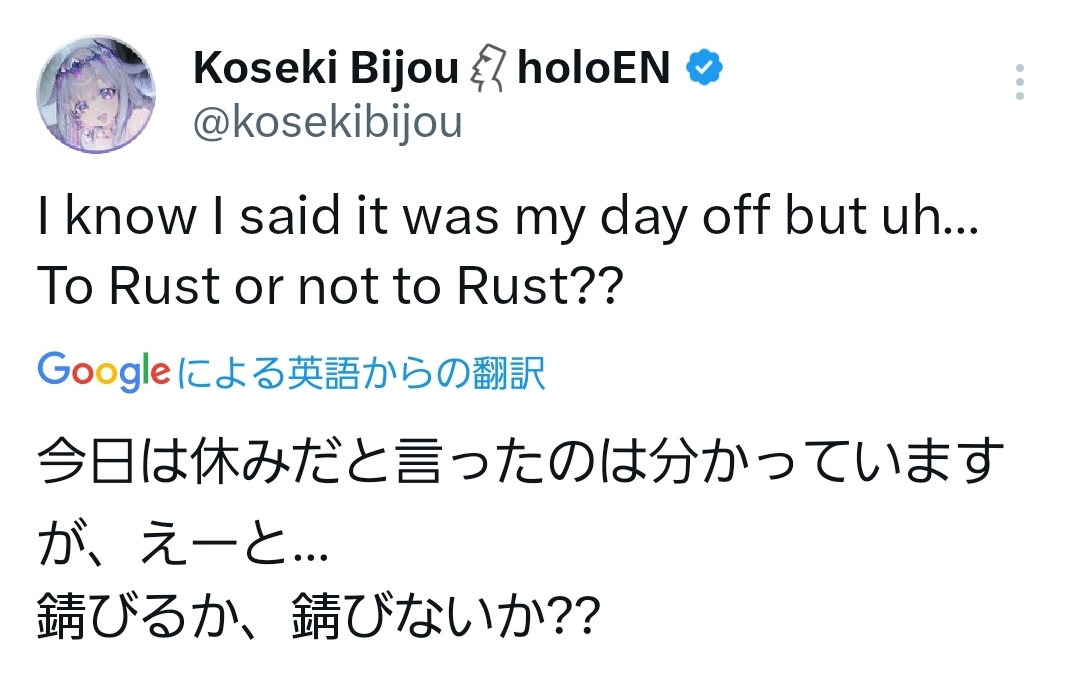Open the @kosekibijou handle link
The width and height of the screenshot is (1080, 682).
[x=328, y=122]
